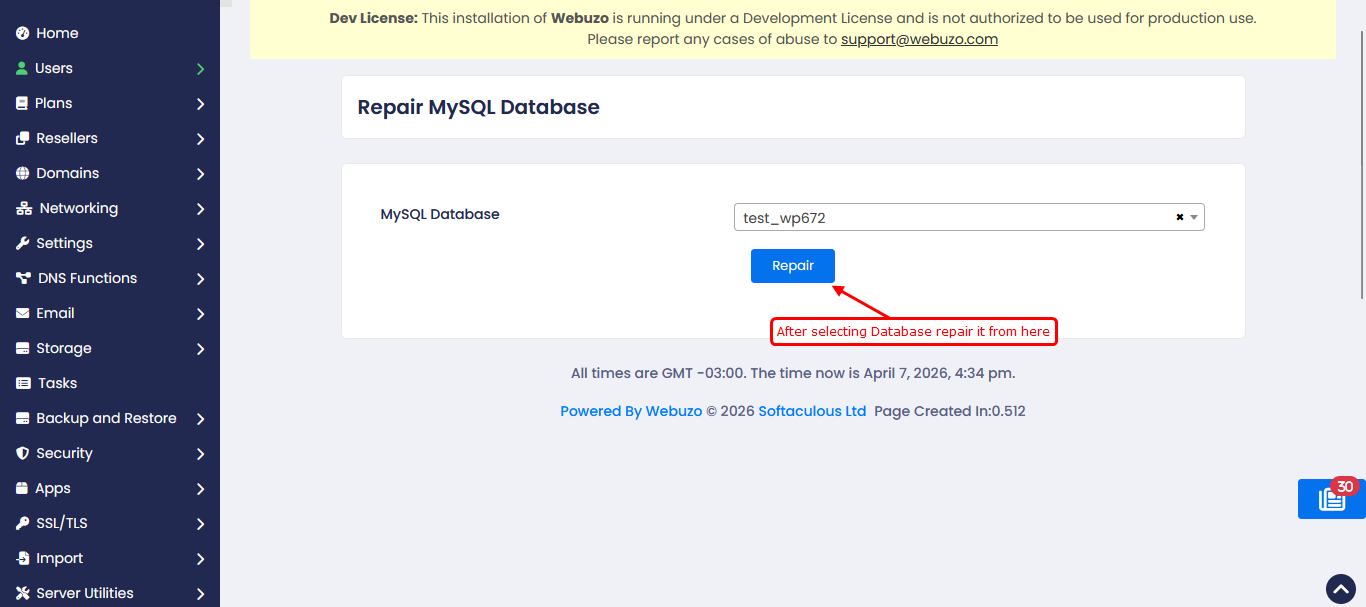Follow the Softaculous Ltd link
Viewport: 1366px width, 607px height.
[x=811, y=411]
